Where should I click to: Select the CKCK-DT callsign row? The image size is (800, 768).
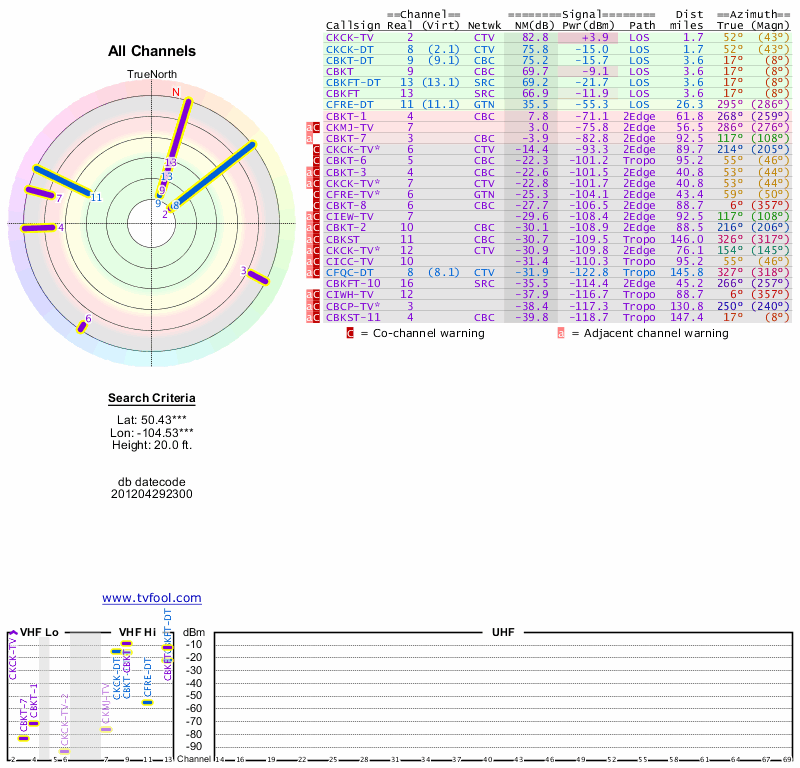557,49
